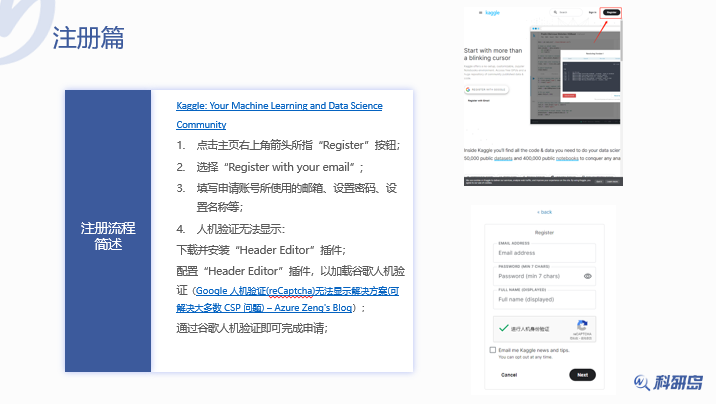Accept cookies with the Got it button
Viewport: 716px width, 404px height.
pyautogui.click(x=599, y=182)
